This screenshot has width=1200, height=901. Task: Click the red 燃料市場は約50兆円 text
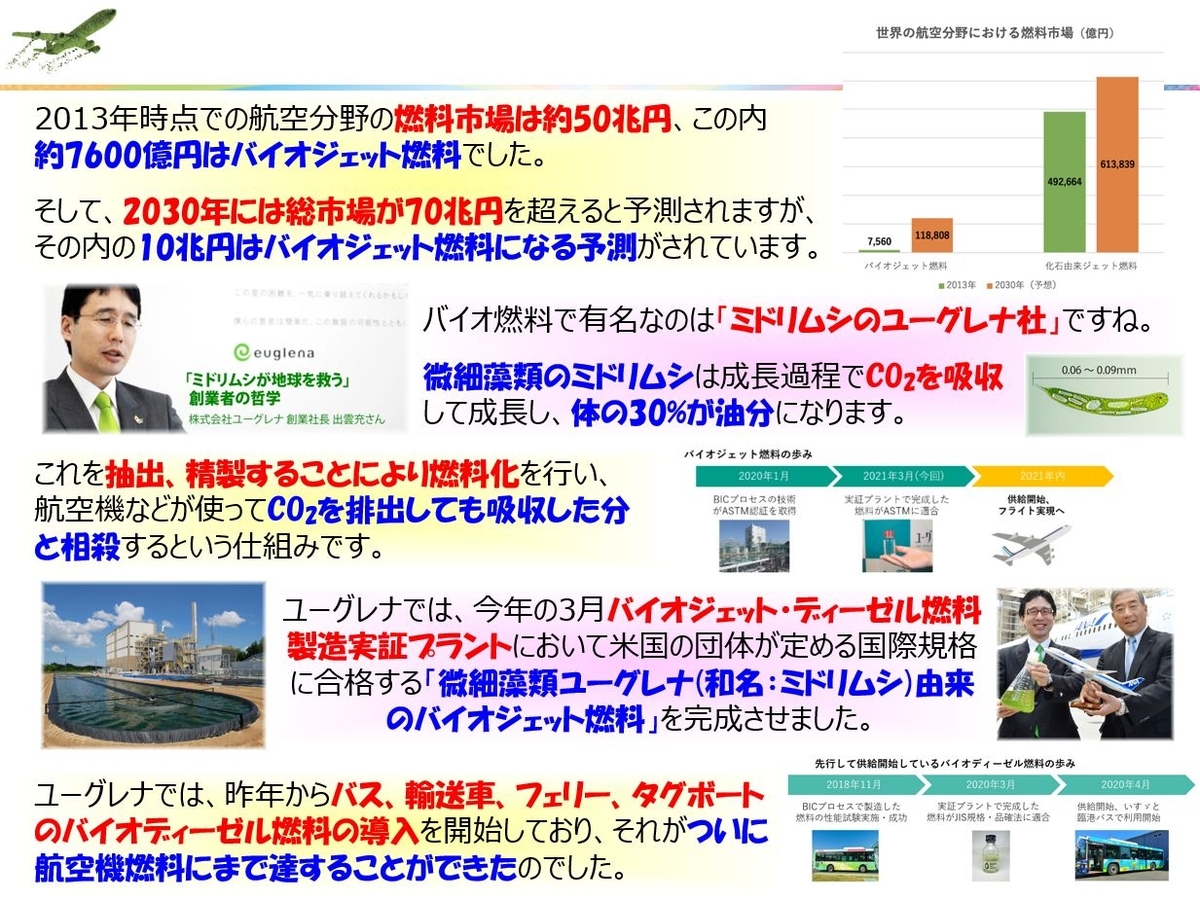(x=532, y=121)
